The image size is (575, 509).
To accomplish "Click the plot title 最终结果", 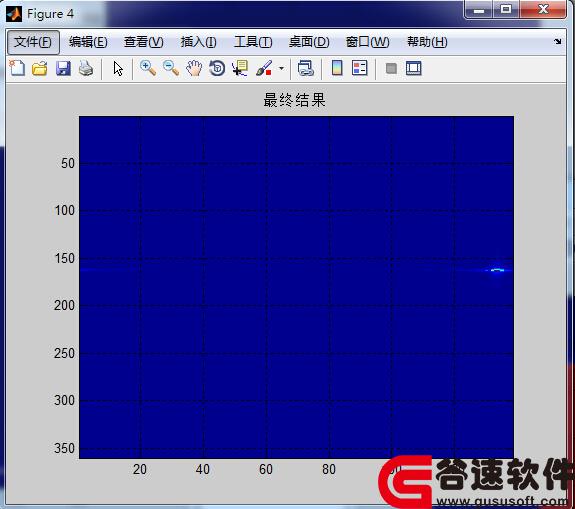I will tap(294, 100).
